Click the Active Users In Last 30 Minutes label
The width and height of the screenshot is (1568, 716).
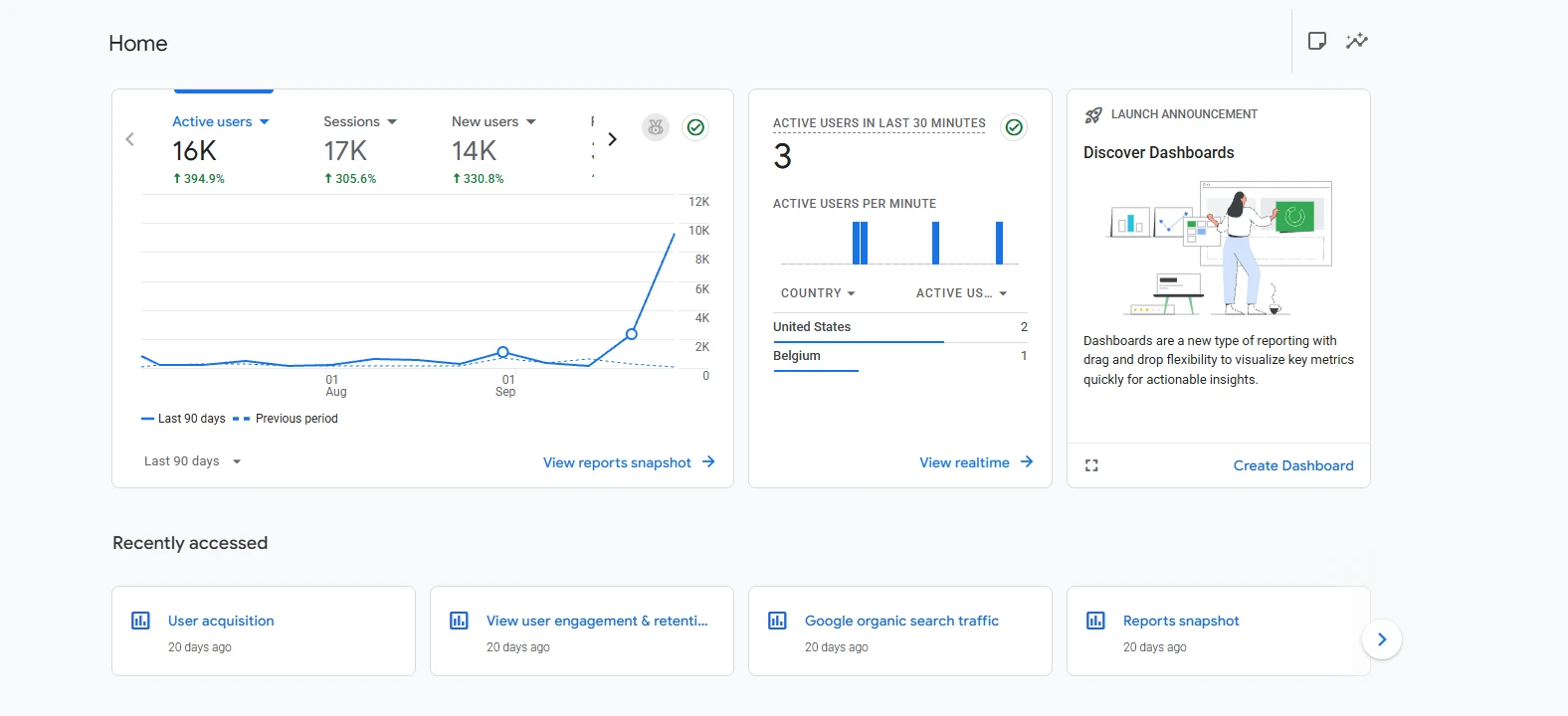click(880, 123)
